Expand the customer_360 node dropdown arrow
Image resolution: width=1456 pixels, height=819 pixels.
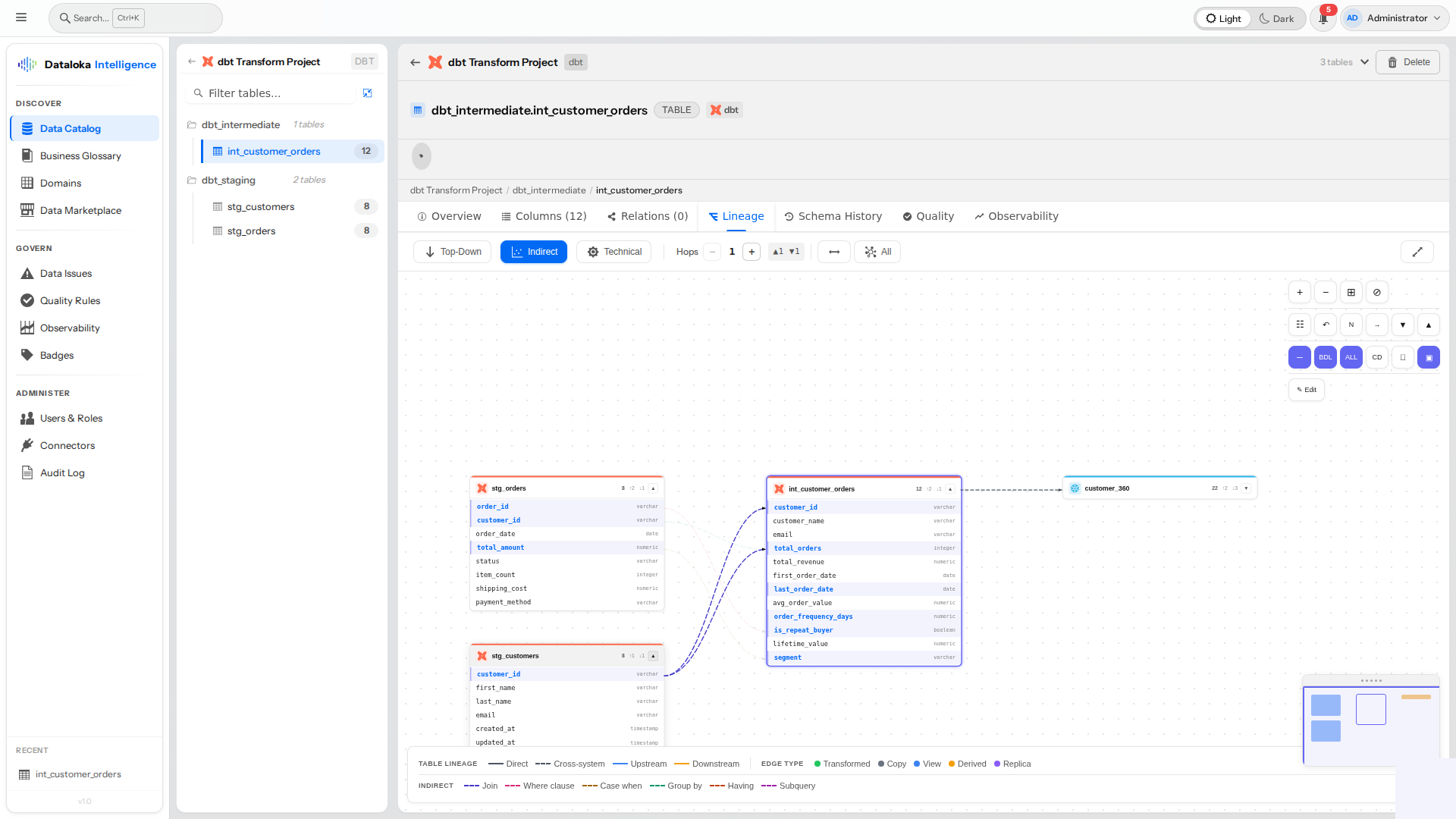point(1247,488)
